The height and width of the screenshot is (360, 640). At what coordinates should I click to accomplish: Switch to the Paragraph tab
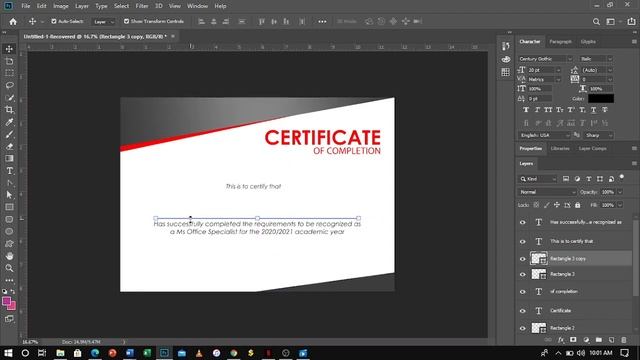point(560,42)
